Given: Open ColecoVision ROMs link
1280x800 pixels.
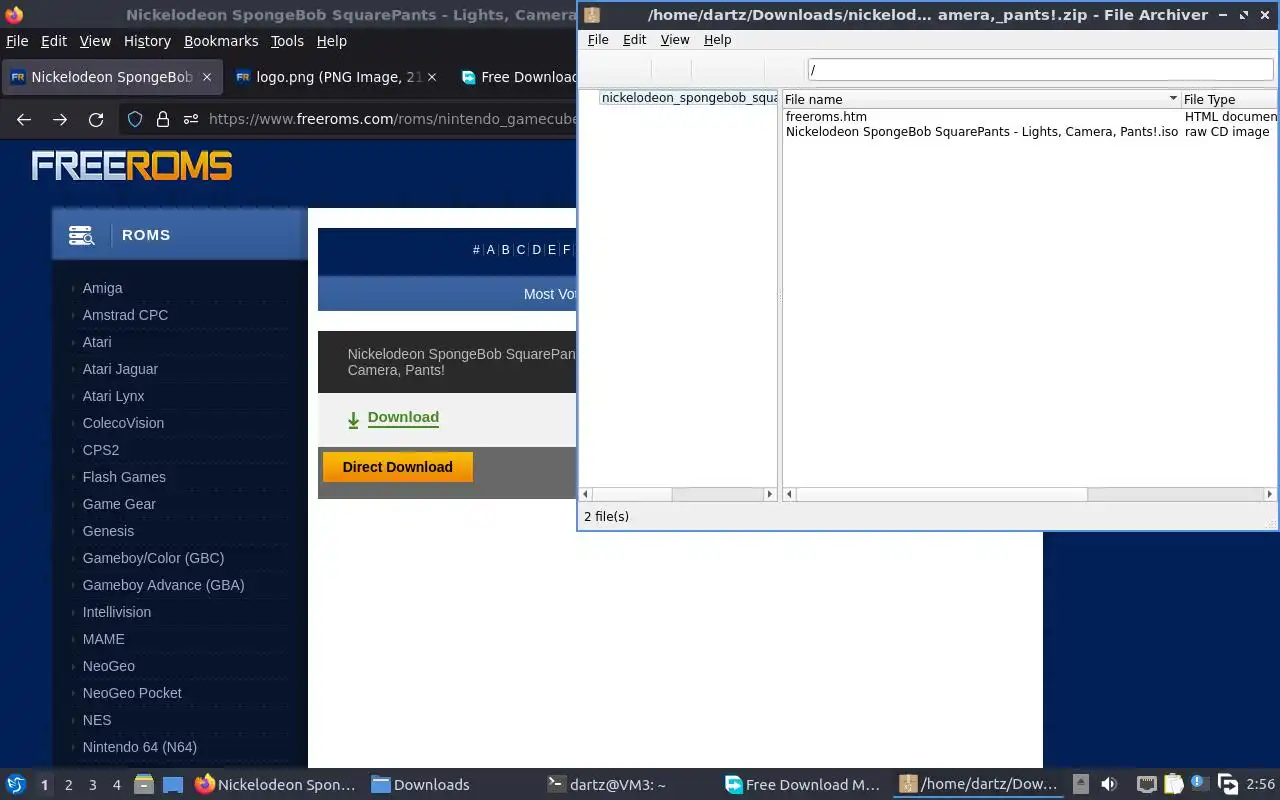Looking at the screenshot, I should pyautogui.click(x=123, y=423).
